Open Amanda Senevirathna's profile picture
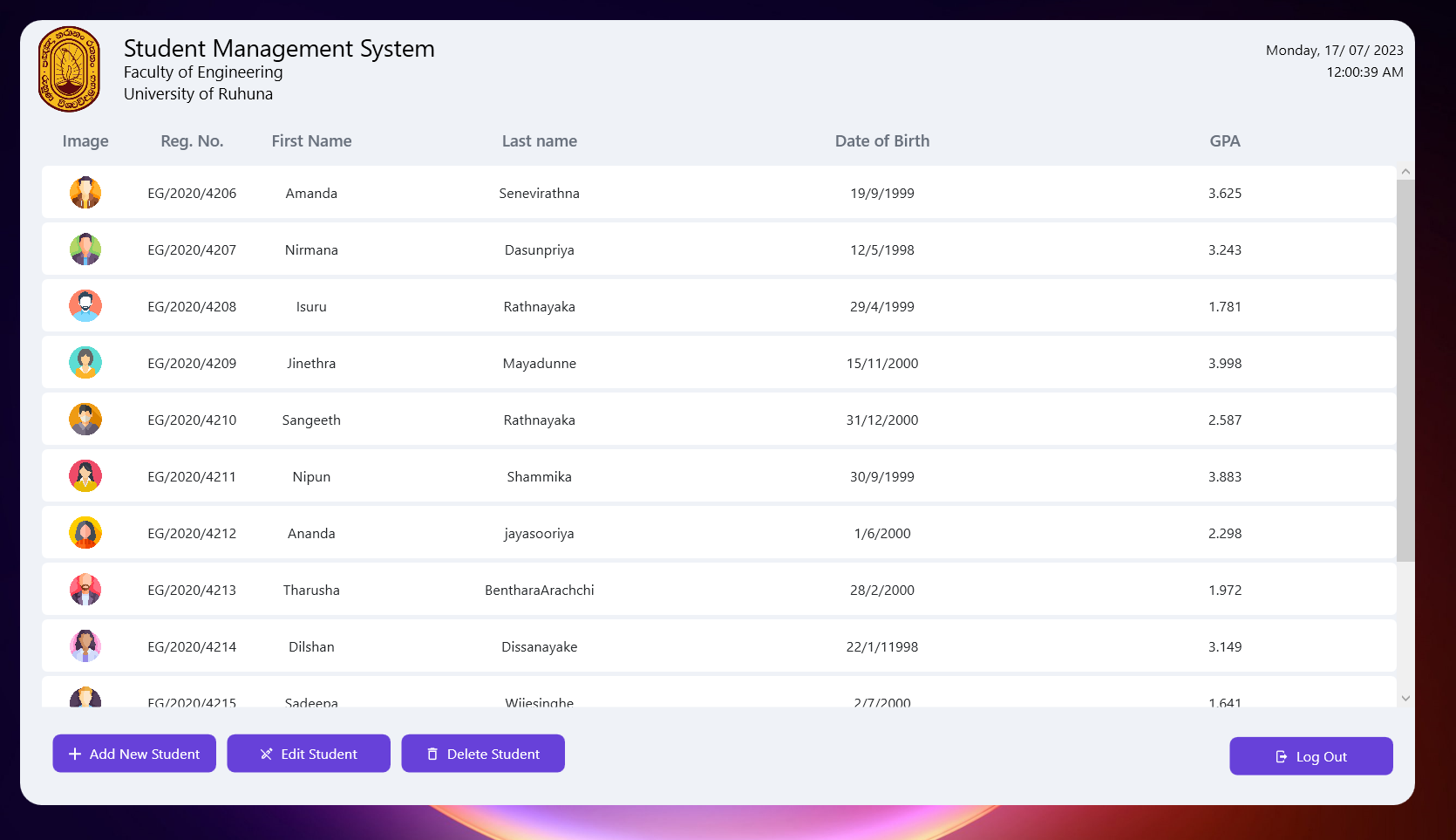The height and width of the screenshot is (840, 1456). point(85,192)
